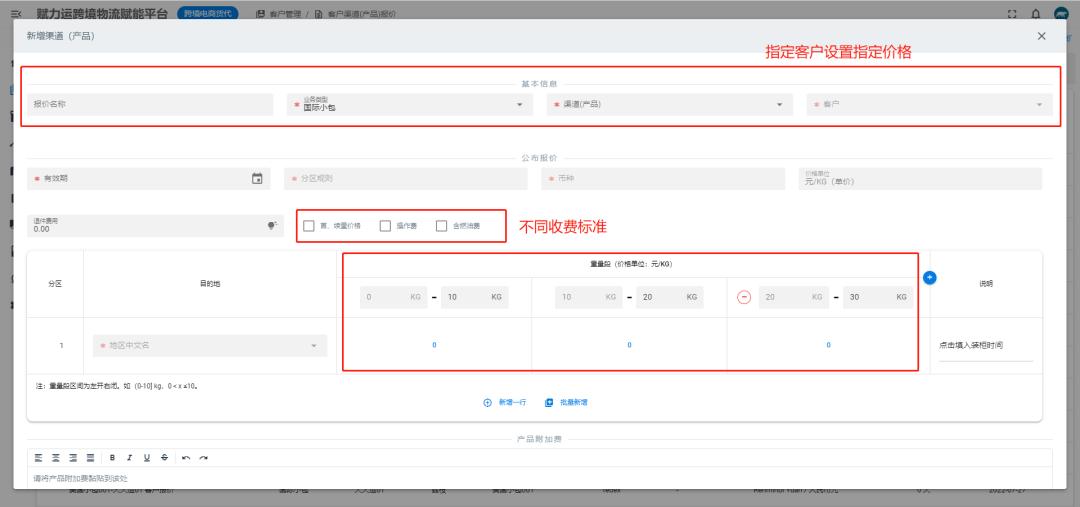The image size is (1080, 507).
Task: Focus the 报价名称 input field
Action: pyautogui.click(x=150, y=104)
